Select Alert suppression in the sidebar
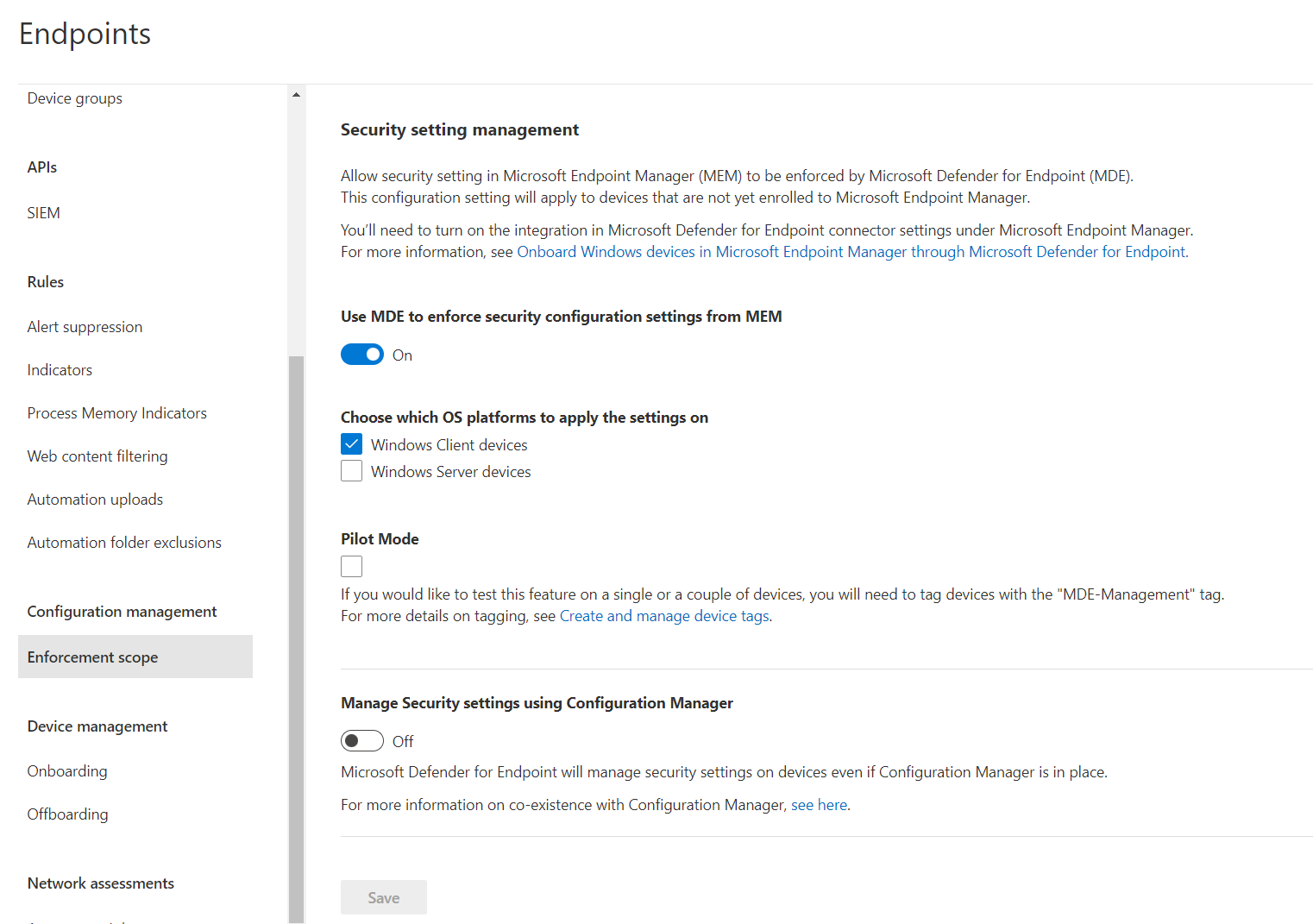The width and height of the screenshot is (1313, 924). [x=85, y=326]
